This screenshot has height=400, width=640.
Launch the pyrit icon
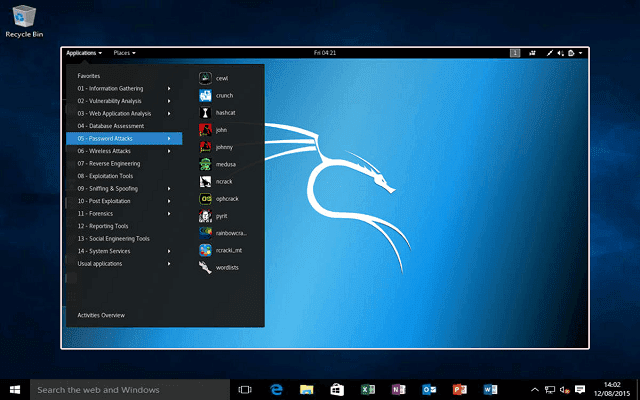[x=205, y=216]
